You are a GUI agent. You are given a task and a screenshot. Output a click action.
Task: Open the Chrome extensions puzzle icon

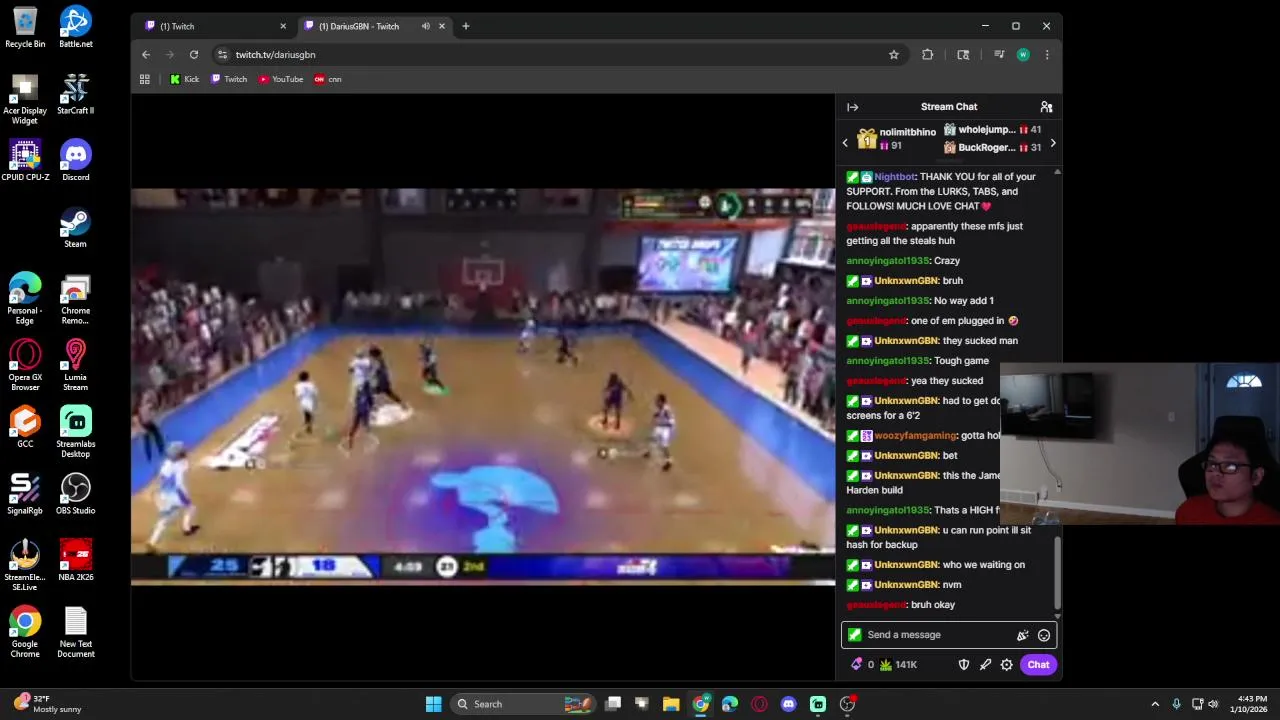(928, 55)
